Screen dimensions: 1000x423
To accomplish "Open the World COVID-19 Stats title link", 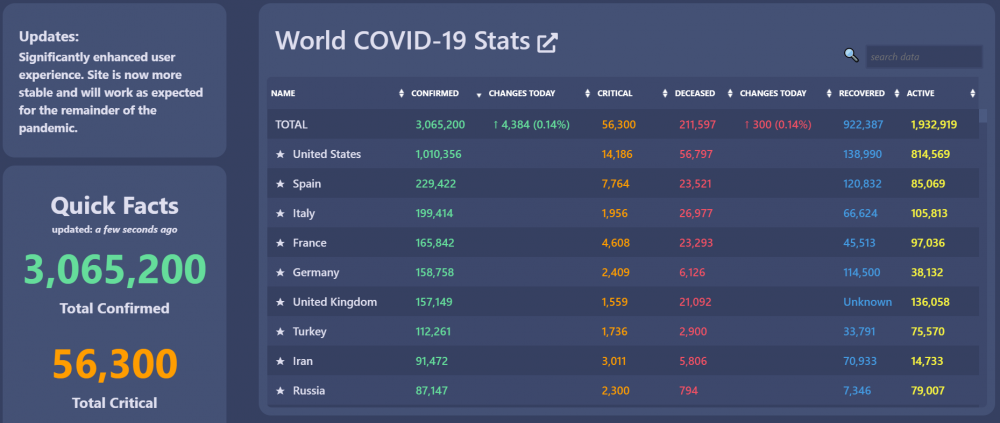I will pos(402,41).
